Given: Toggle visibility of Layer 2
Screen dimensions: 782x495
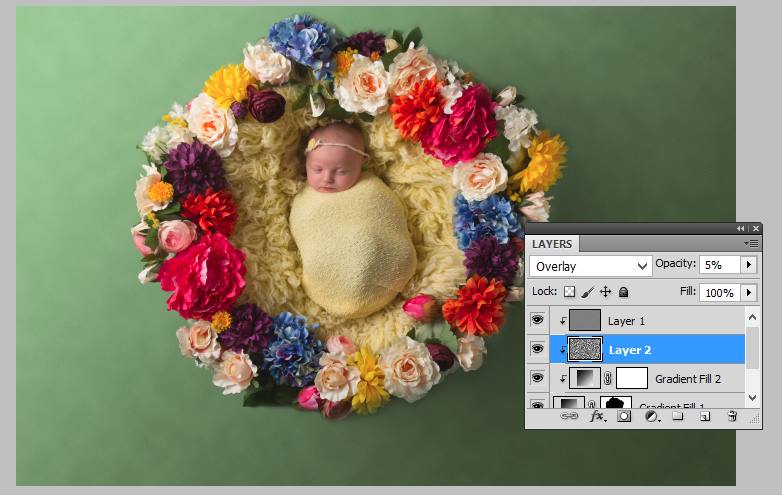Looking at the screenshot, I should point(537,349).
